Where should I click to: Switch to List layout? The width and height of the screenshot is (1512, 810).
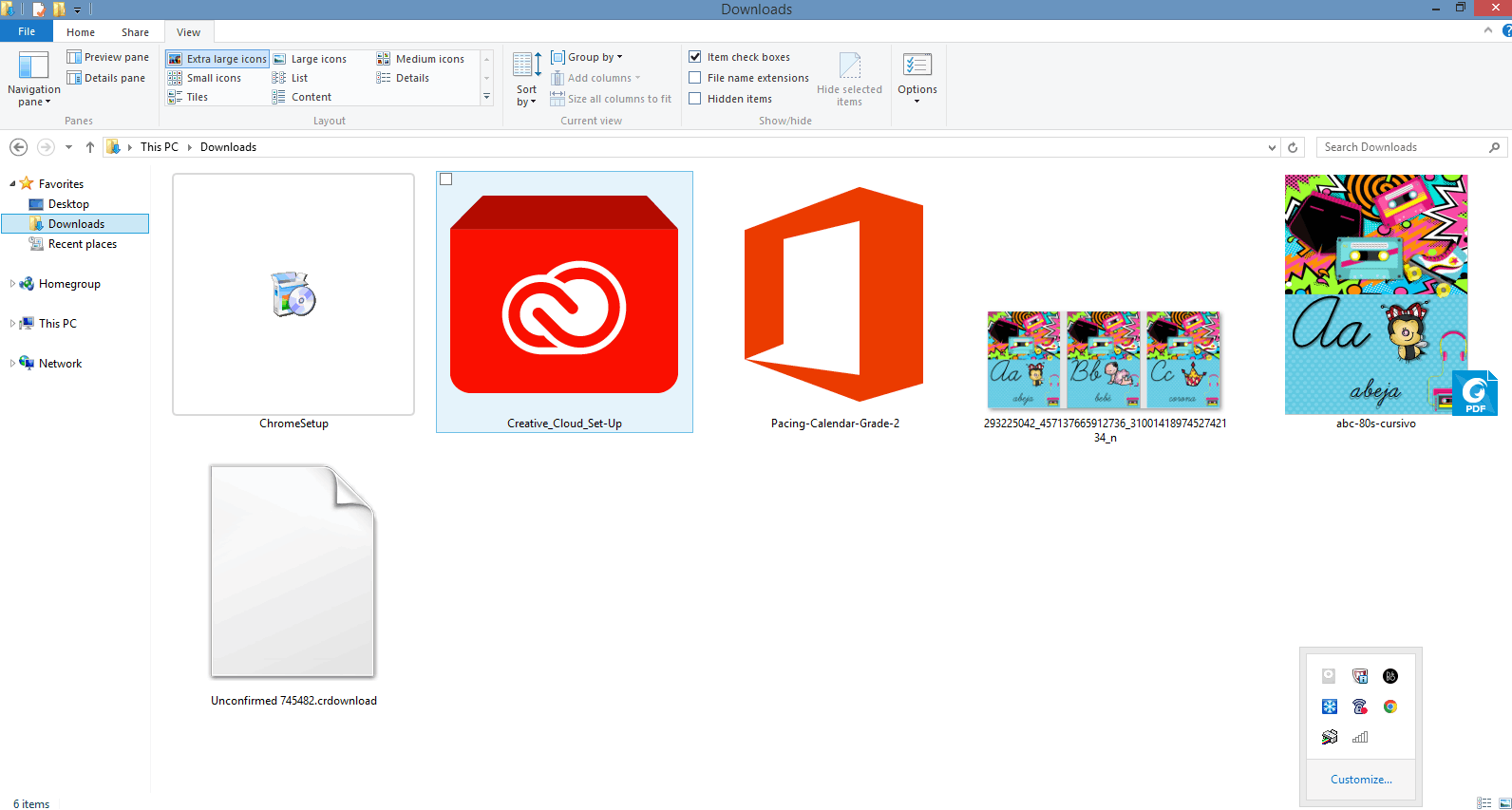(x=290, y=78)
